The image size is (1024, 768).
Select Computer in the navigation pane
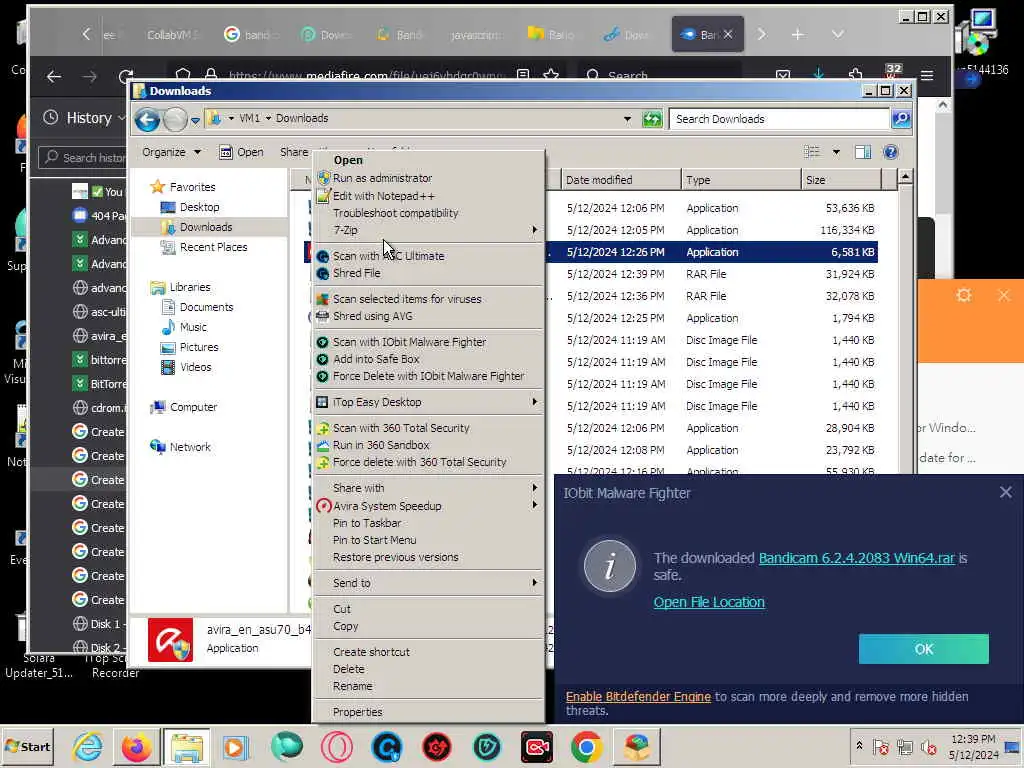coord(193,407)
